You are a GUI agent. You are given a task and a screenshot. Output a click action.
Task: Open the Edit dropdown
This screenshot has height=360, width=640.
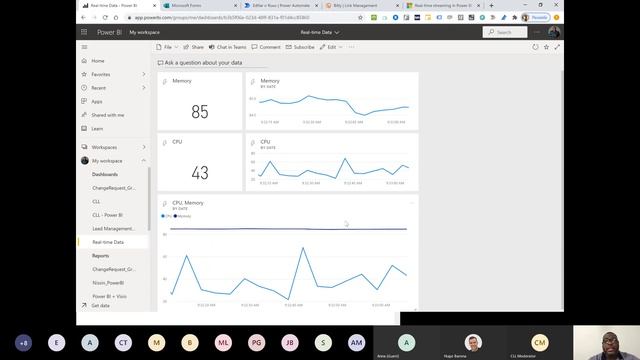tap(331, 47)
